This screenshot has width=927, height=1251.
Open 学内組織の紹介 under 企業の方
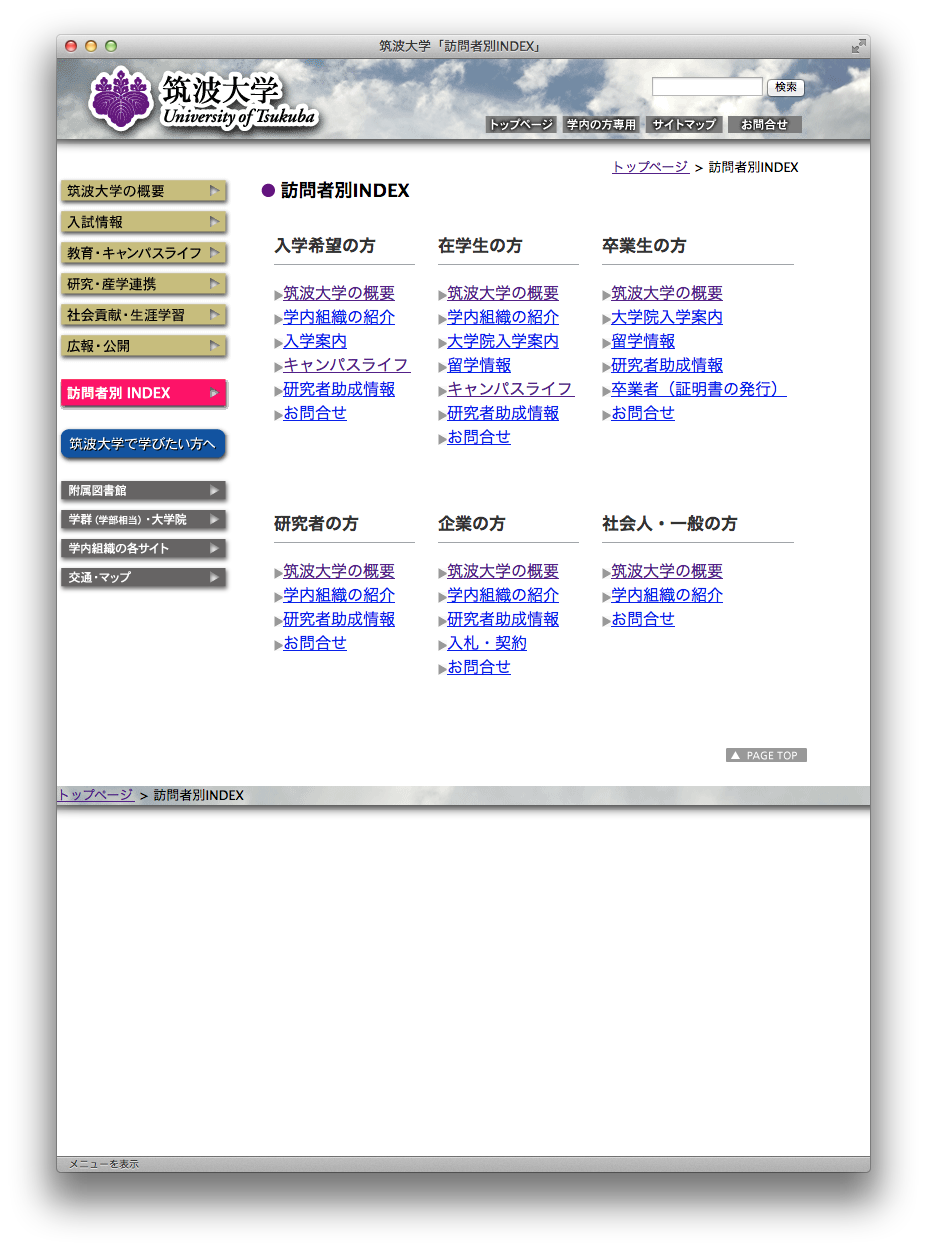[503, 595]
